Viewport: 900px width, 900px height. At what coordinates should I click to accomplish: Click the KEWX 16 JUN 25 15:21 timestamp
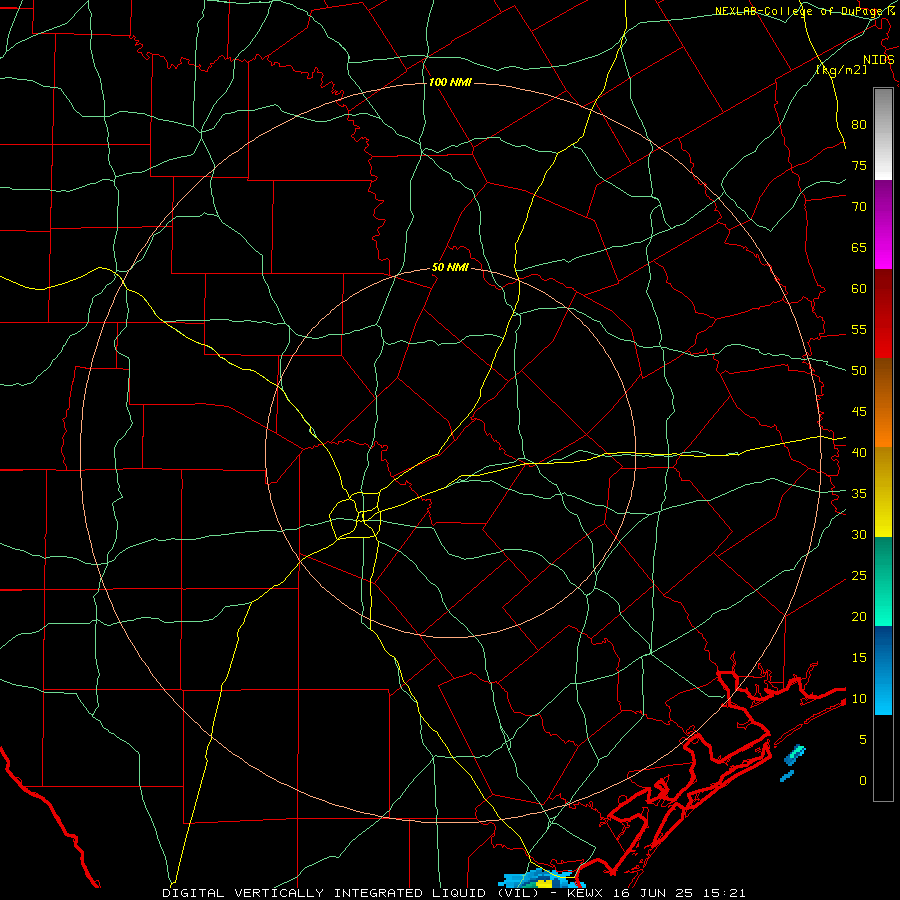pyautogui.click(x=656, y=893)
